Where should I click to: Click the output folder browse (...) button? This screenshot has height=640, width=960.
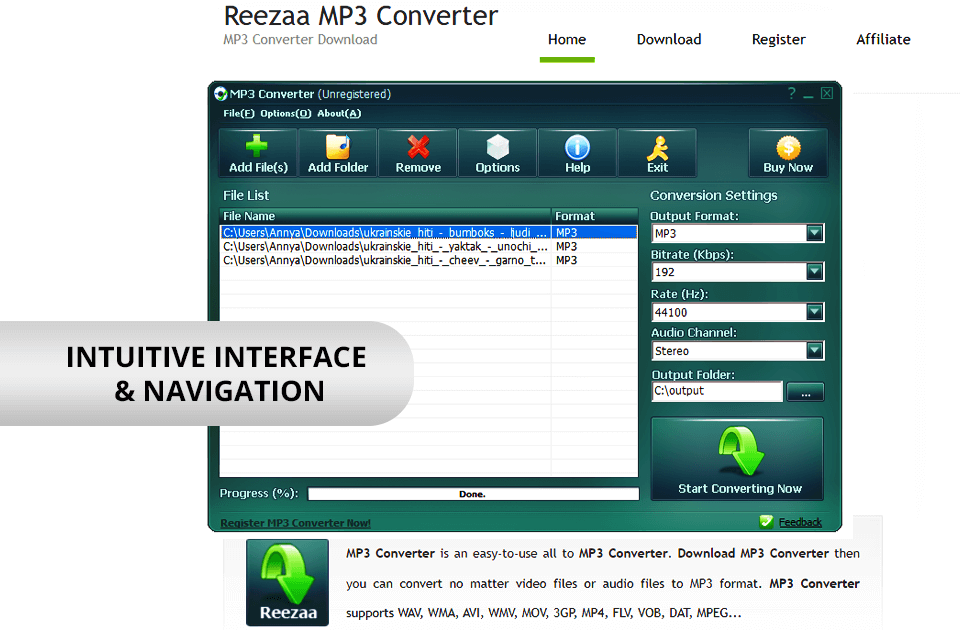tap(805, 392)
